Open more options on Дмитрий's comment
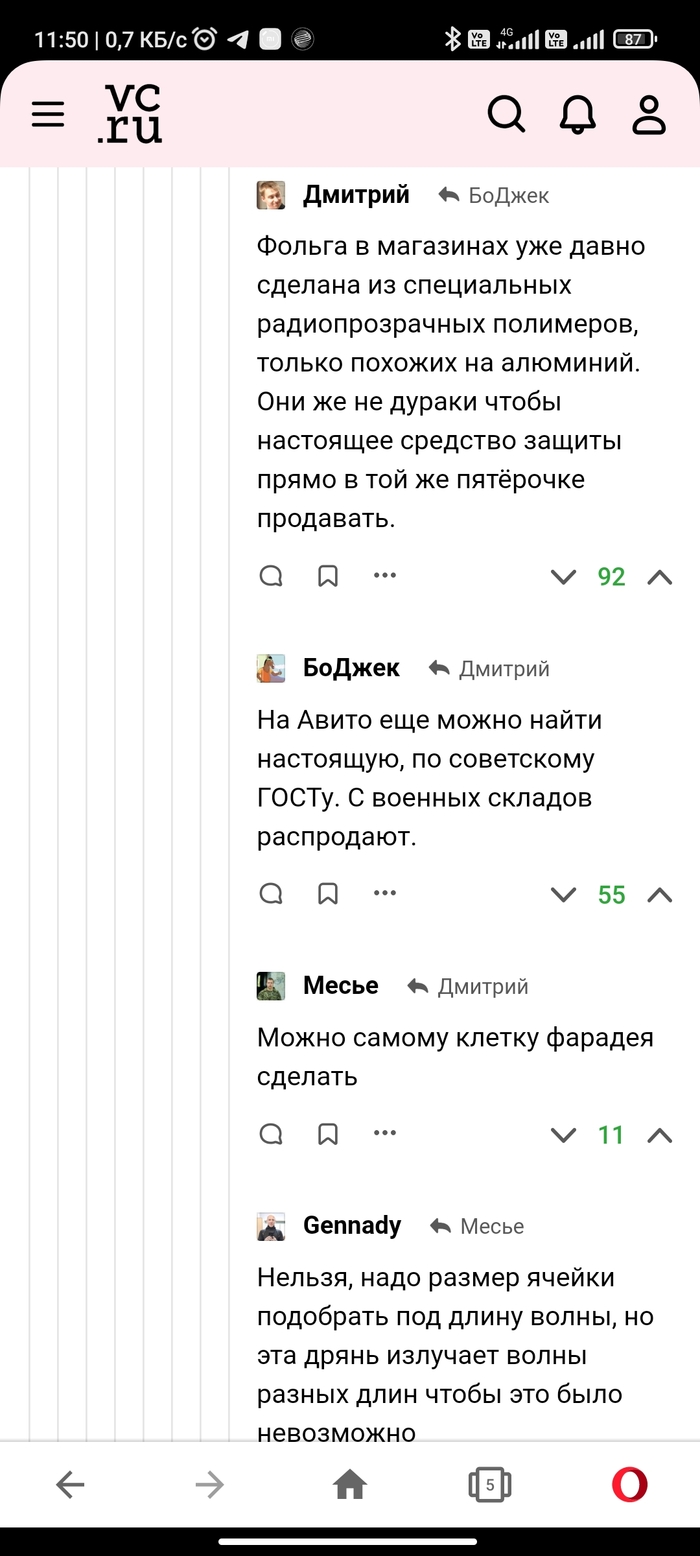The height and width of the screenshot is (1556, 700). (385, 576)
